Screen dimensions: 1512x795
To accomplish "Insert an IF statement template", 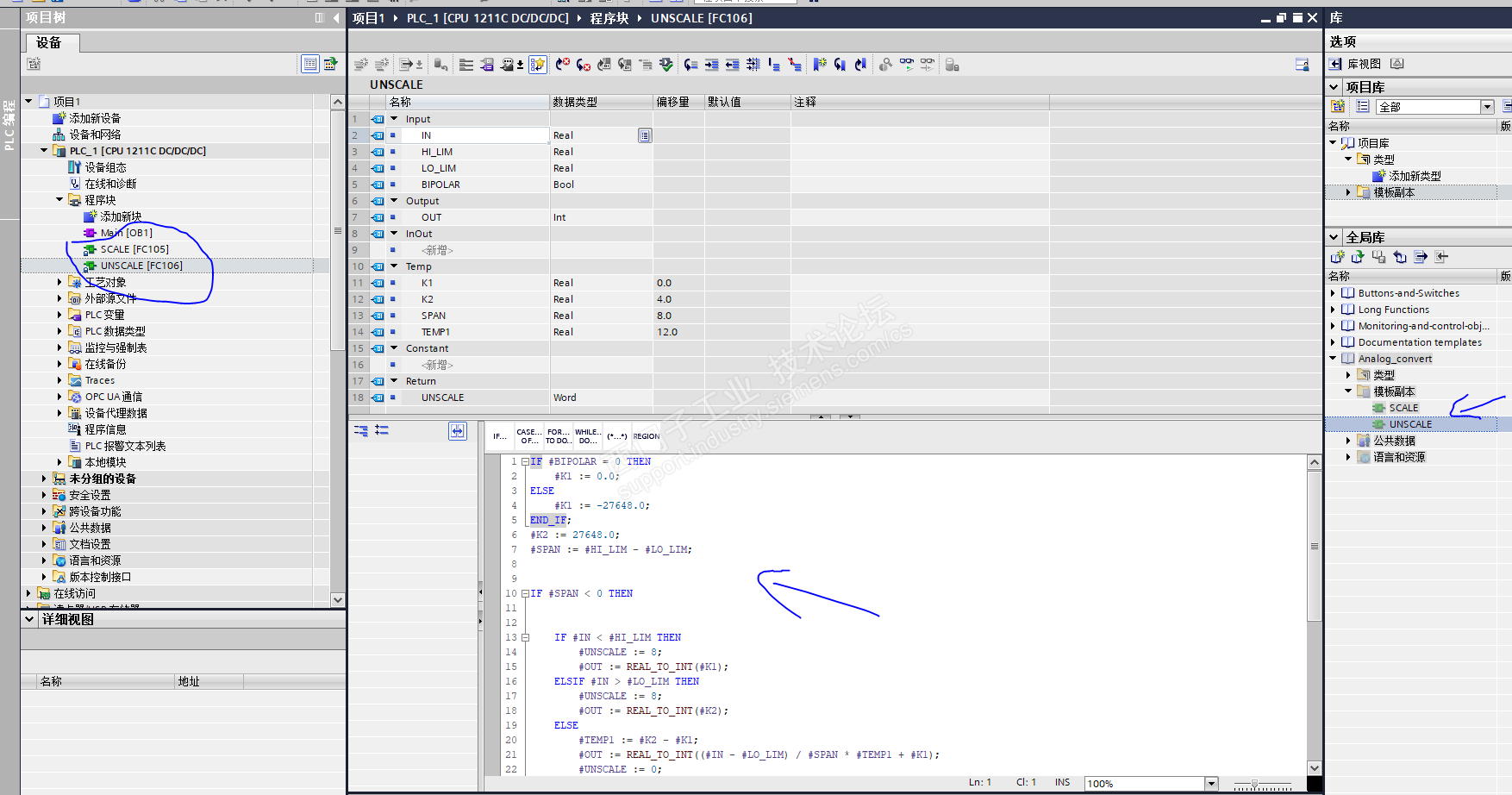I will coord(500,436).
